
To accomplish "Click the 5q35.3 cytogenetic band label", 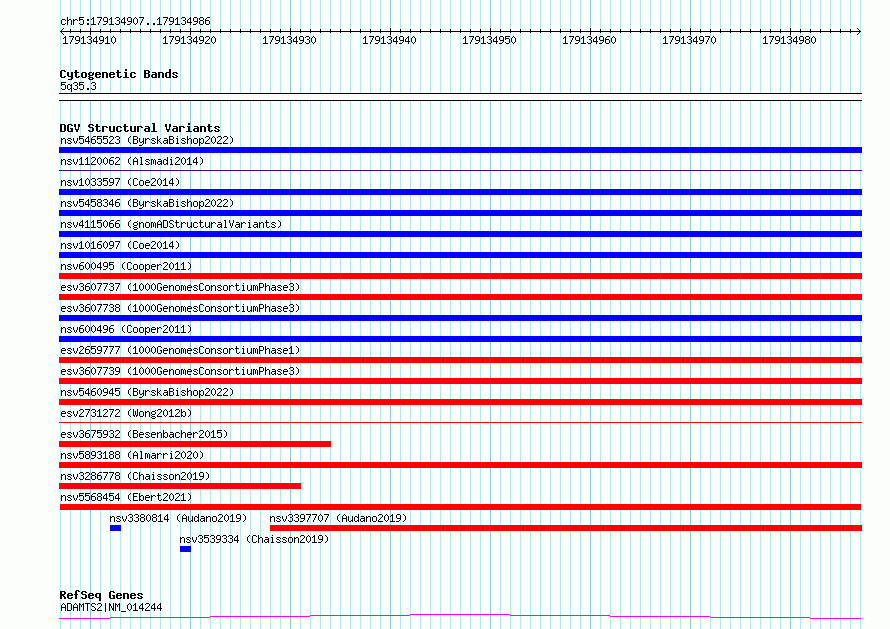I will 78,86.
